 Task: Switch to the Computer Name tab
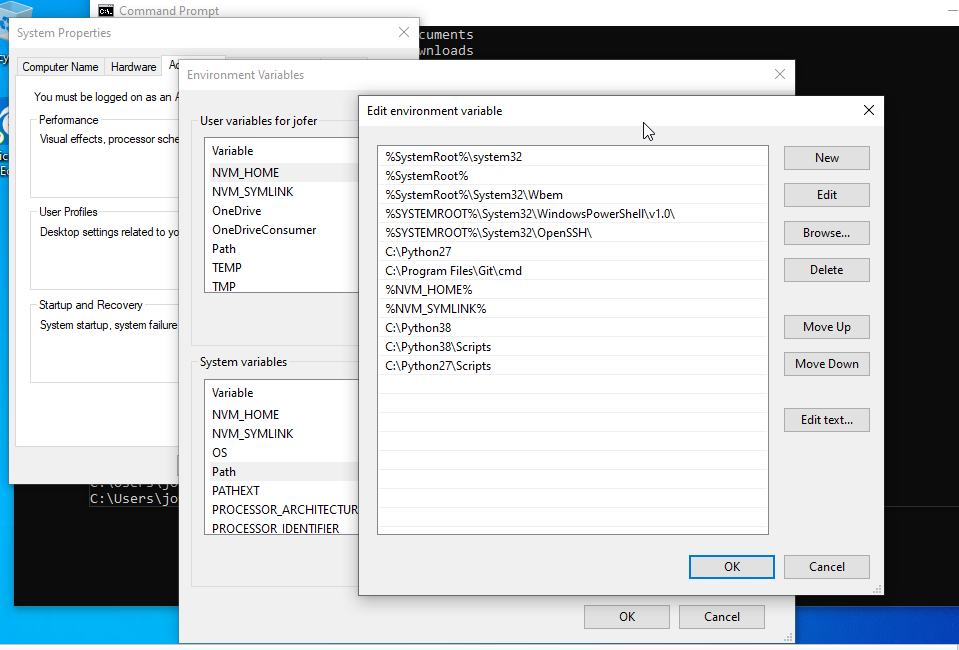click(59, 66)
